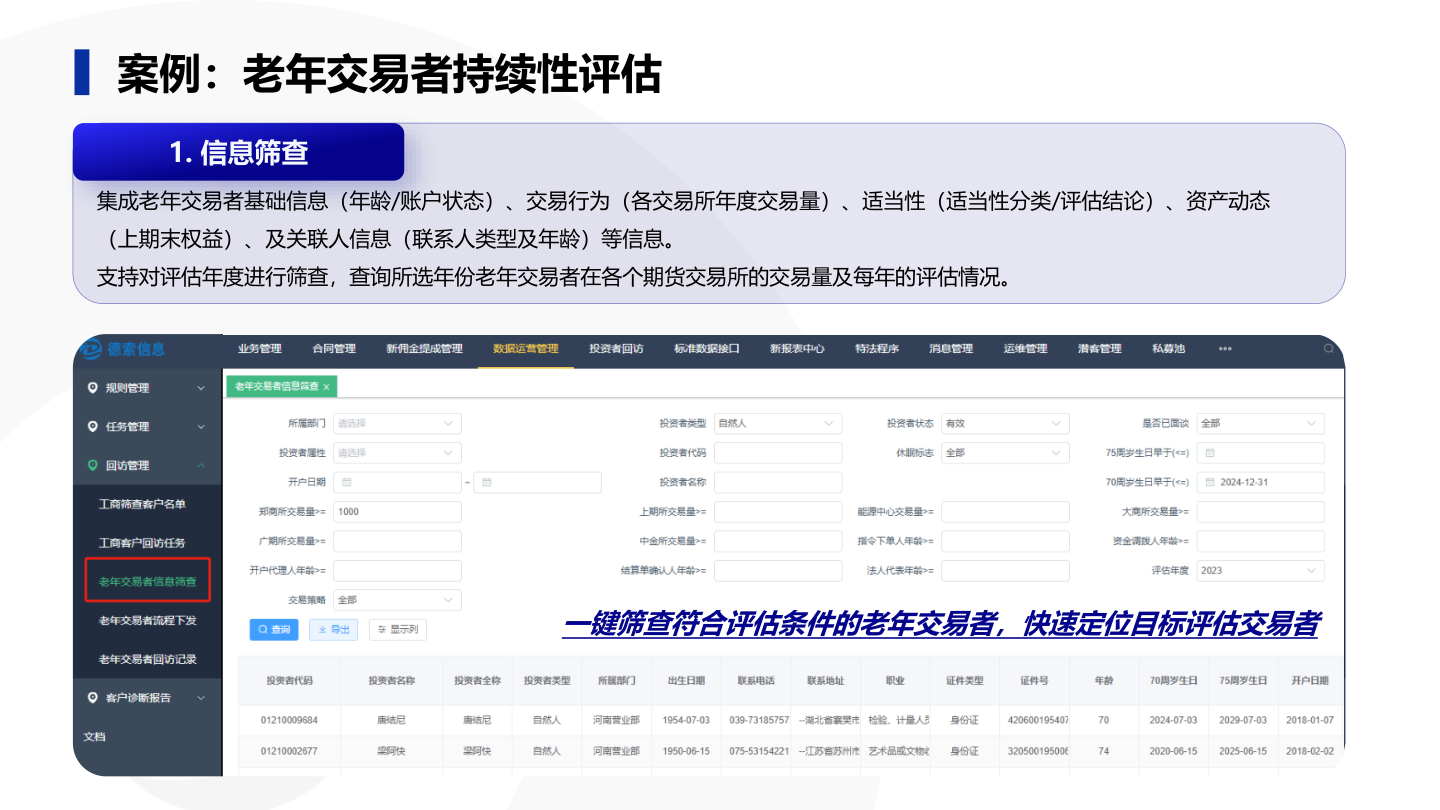The width and height of the screenshot is (1440, 810).
Task: Focus the 能源中心交易量 input field
Action: click(1005, 512)
